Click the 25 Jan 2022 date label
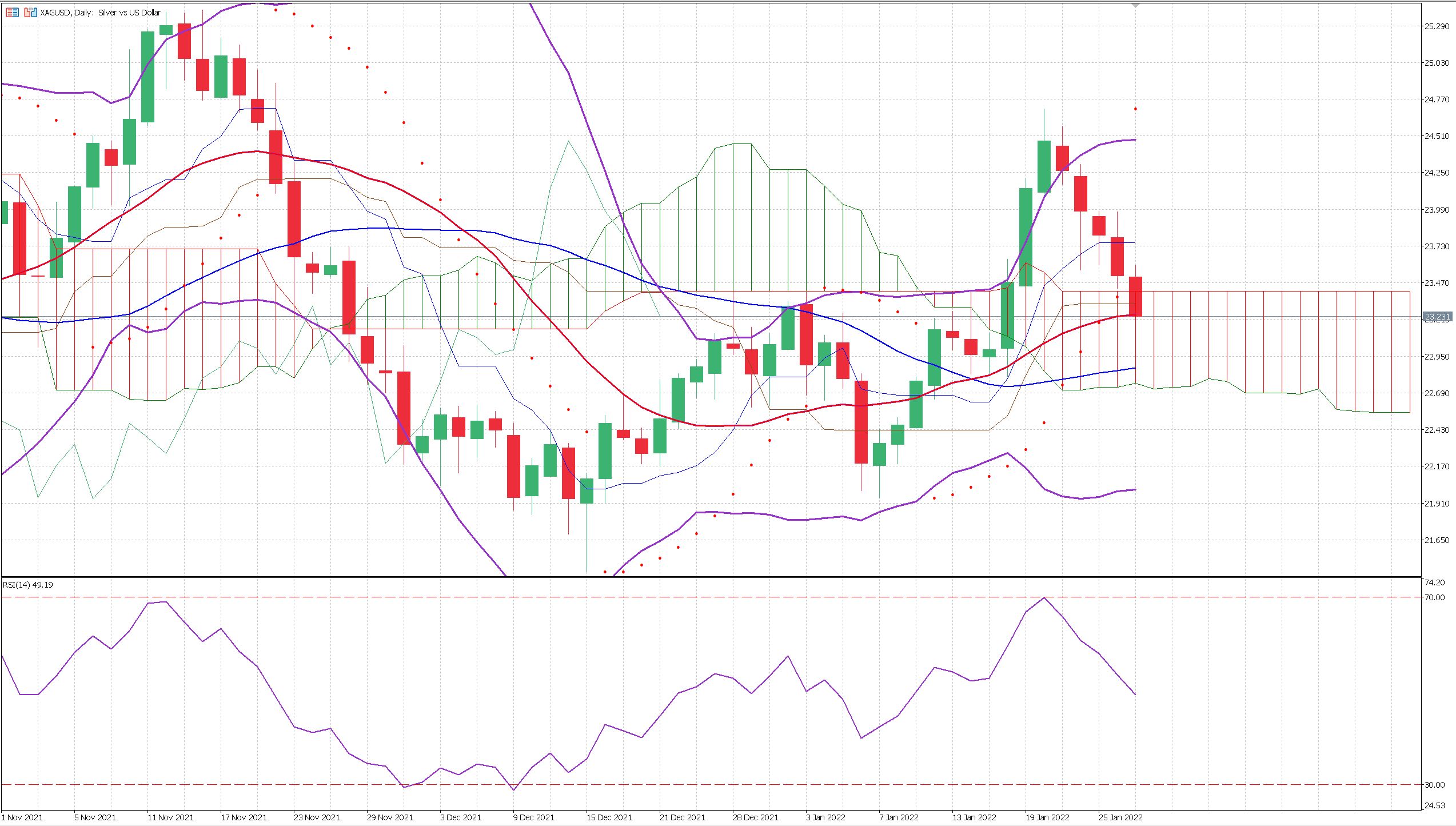 (x=1120, y=817)
